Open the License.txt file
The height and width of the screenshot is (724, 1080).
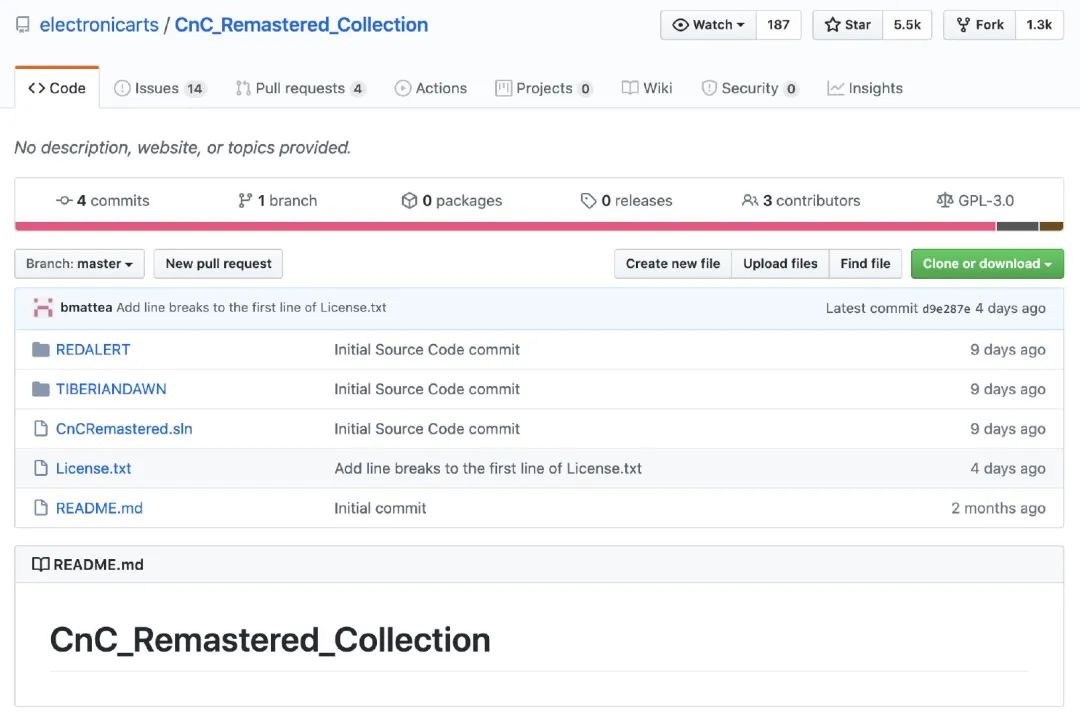[94, 468]
